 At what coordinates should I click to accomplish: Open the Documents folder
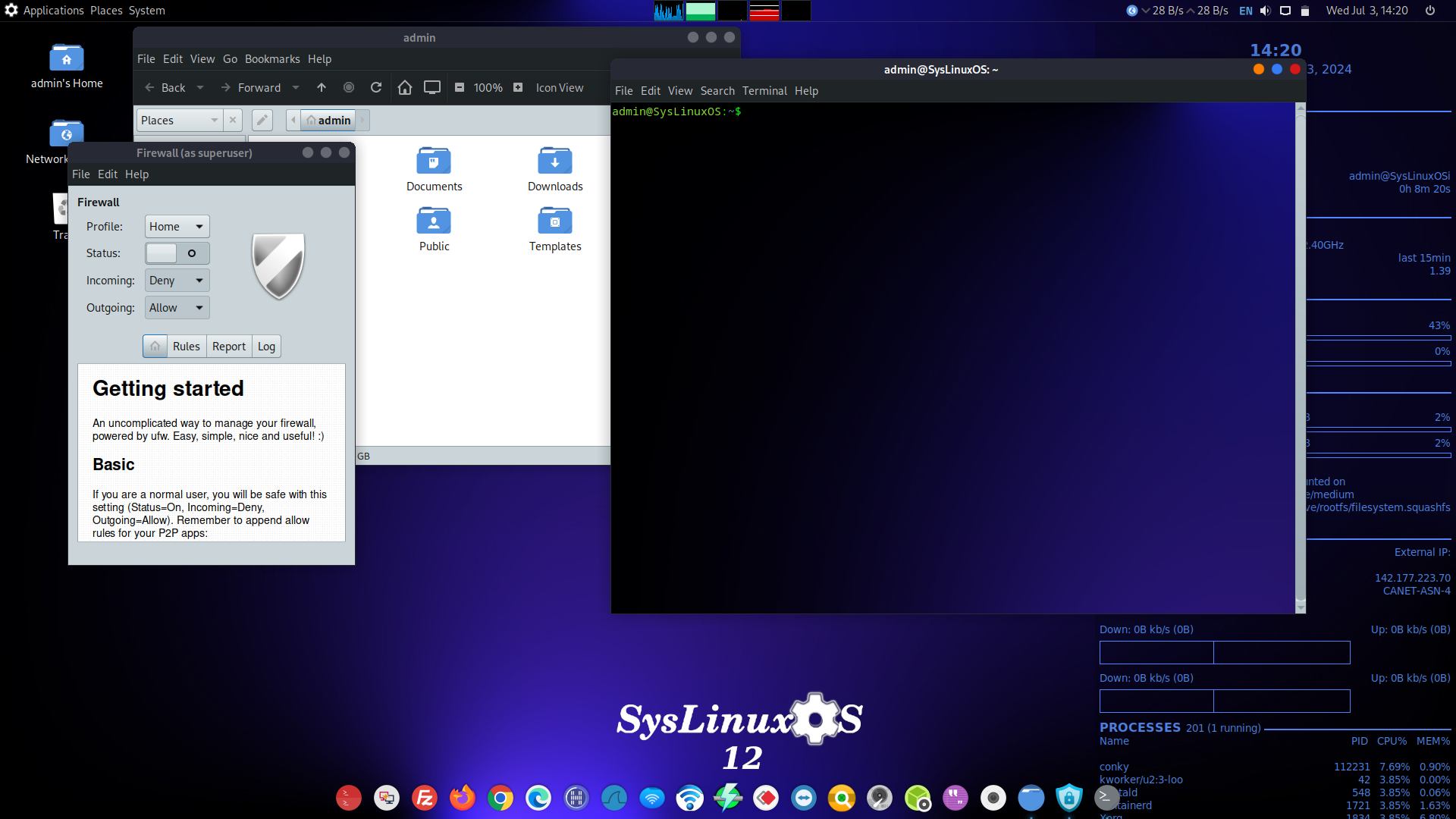pos(434,170)
